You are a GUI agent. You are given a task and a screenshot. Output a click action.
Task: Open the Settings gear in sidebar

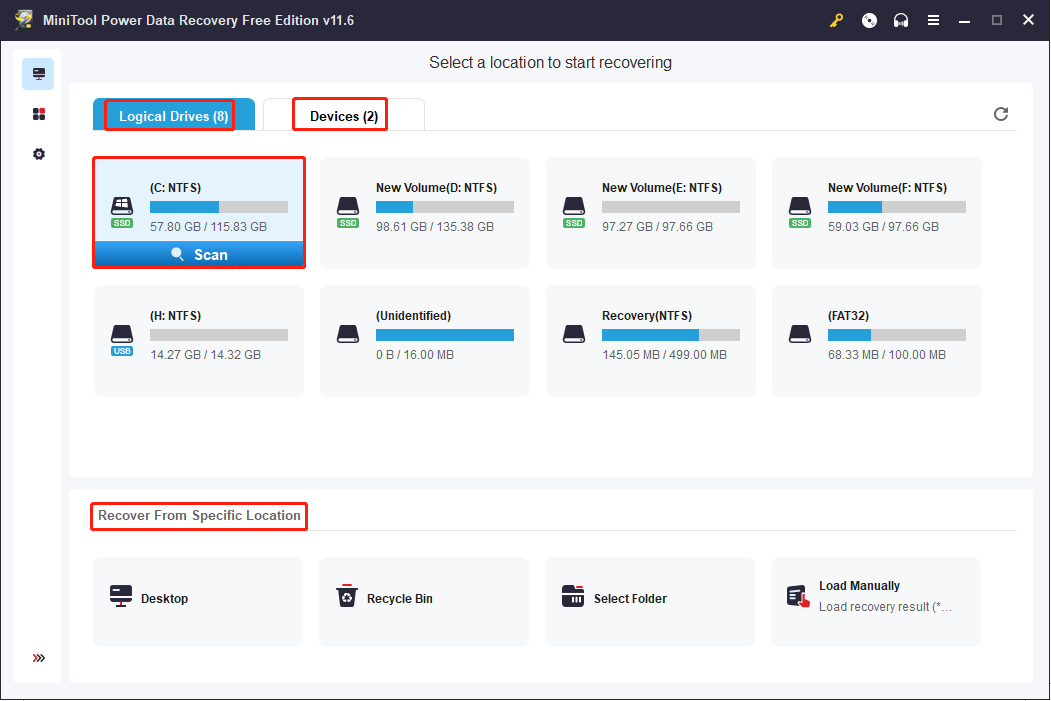point(39,154)
